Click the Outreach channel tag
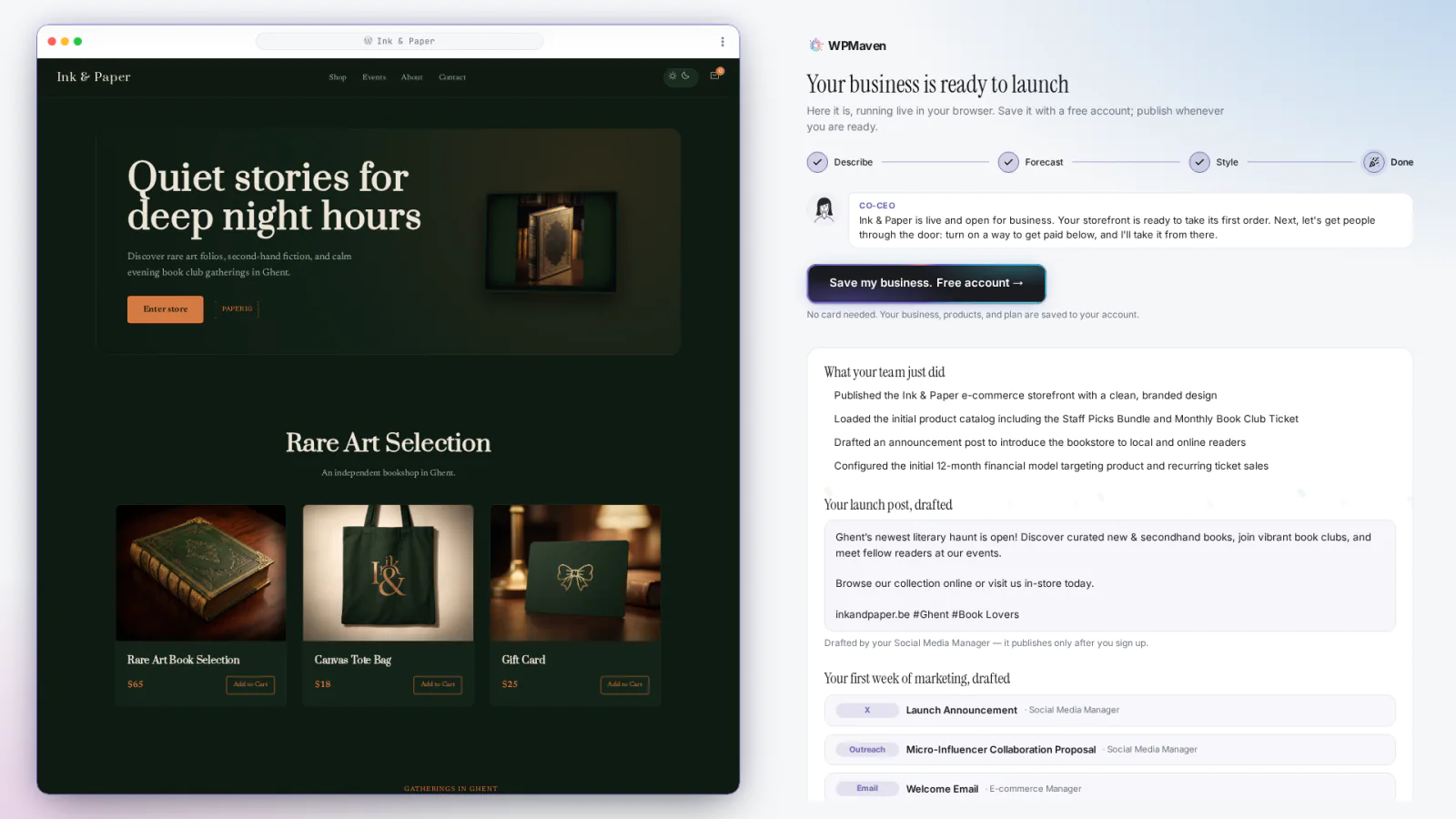This screenshot has width=1456, height=819. click(x=867, y=750)
